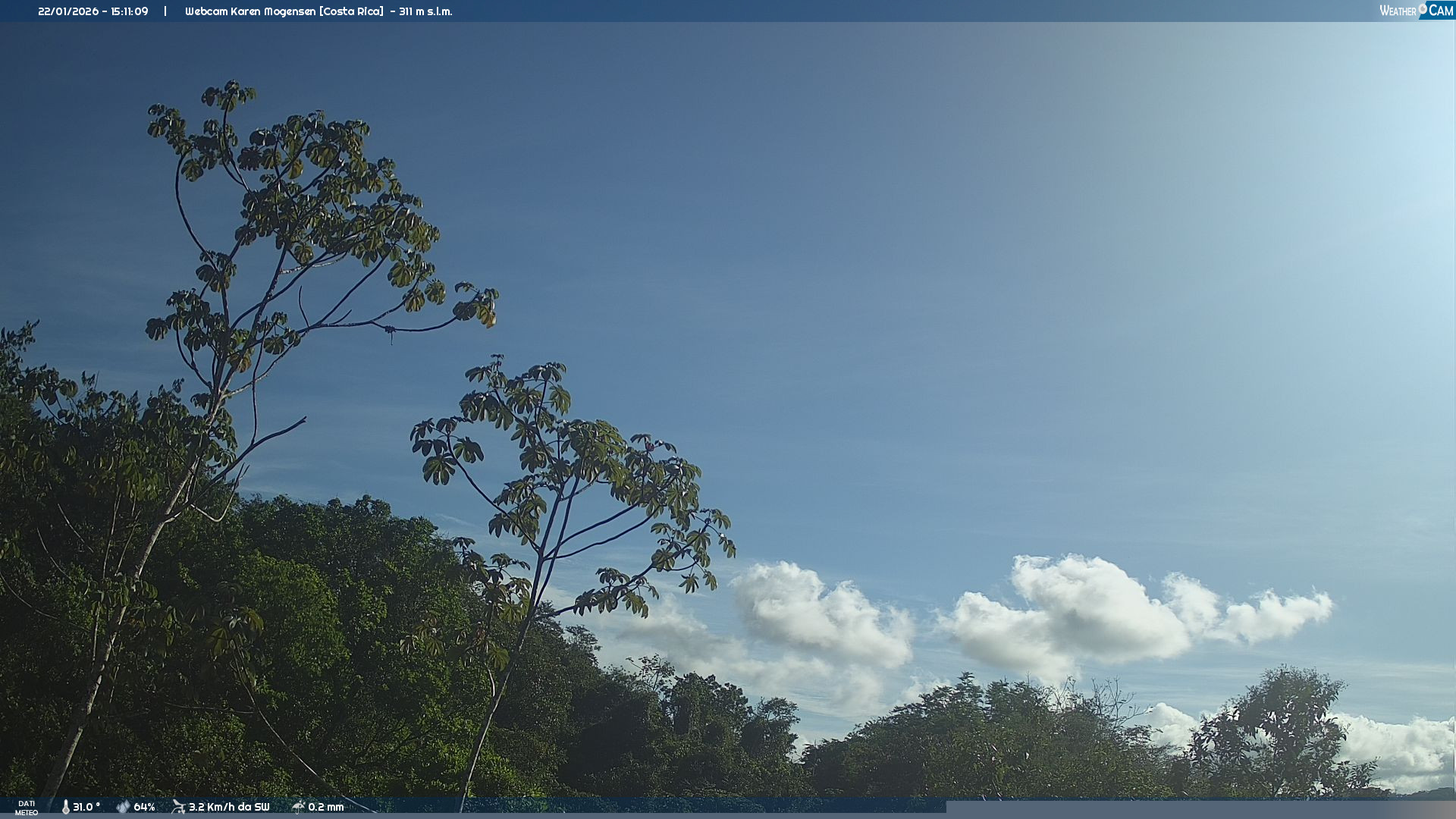1456x819 pixels.
Task: Click the time 15:11:09 in header
Action: coord(130,11)
